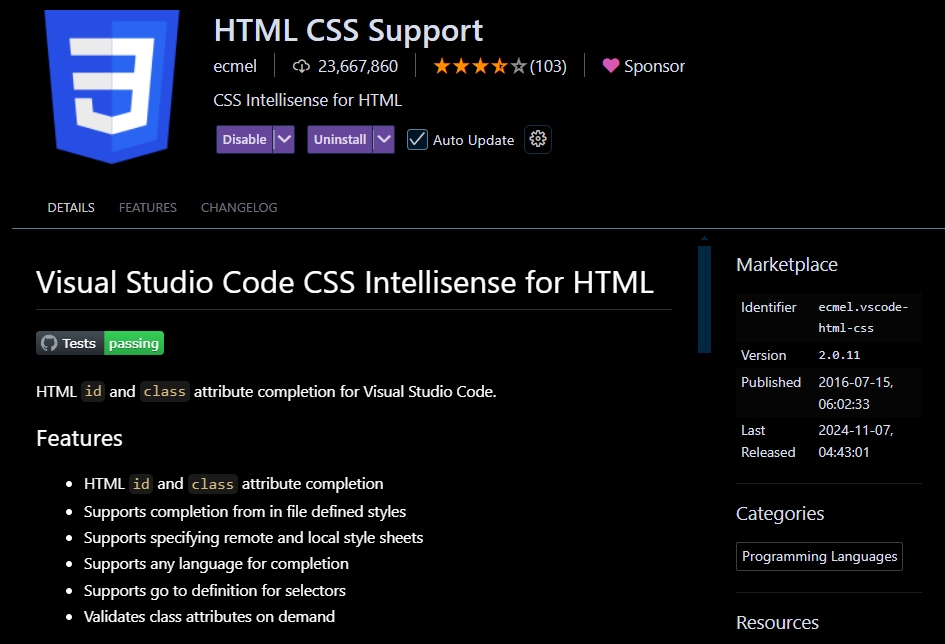Viewport: 945px width, 644px height.
Task: Click the Features heading in readme
Action: (80, 438)
